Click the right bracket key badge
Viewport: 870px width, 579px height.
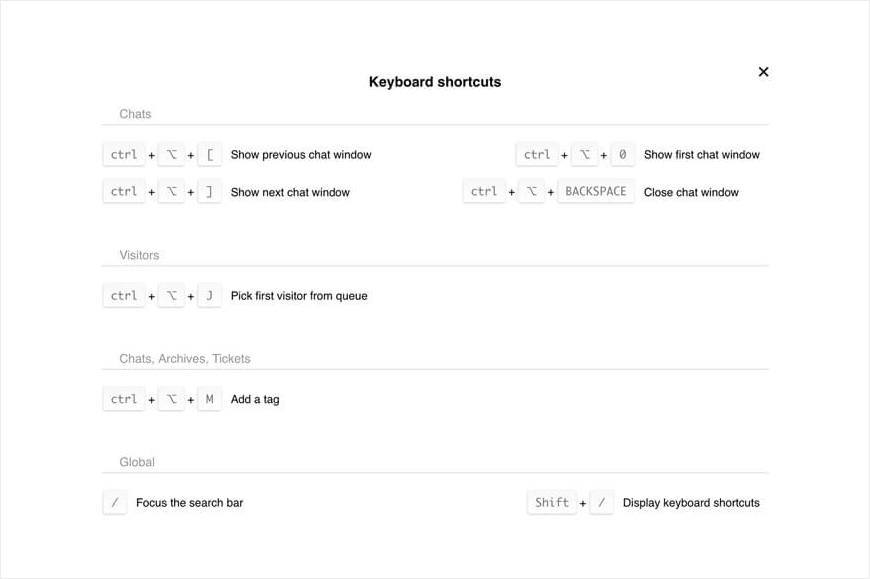pos(209,192)
